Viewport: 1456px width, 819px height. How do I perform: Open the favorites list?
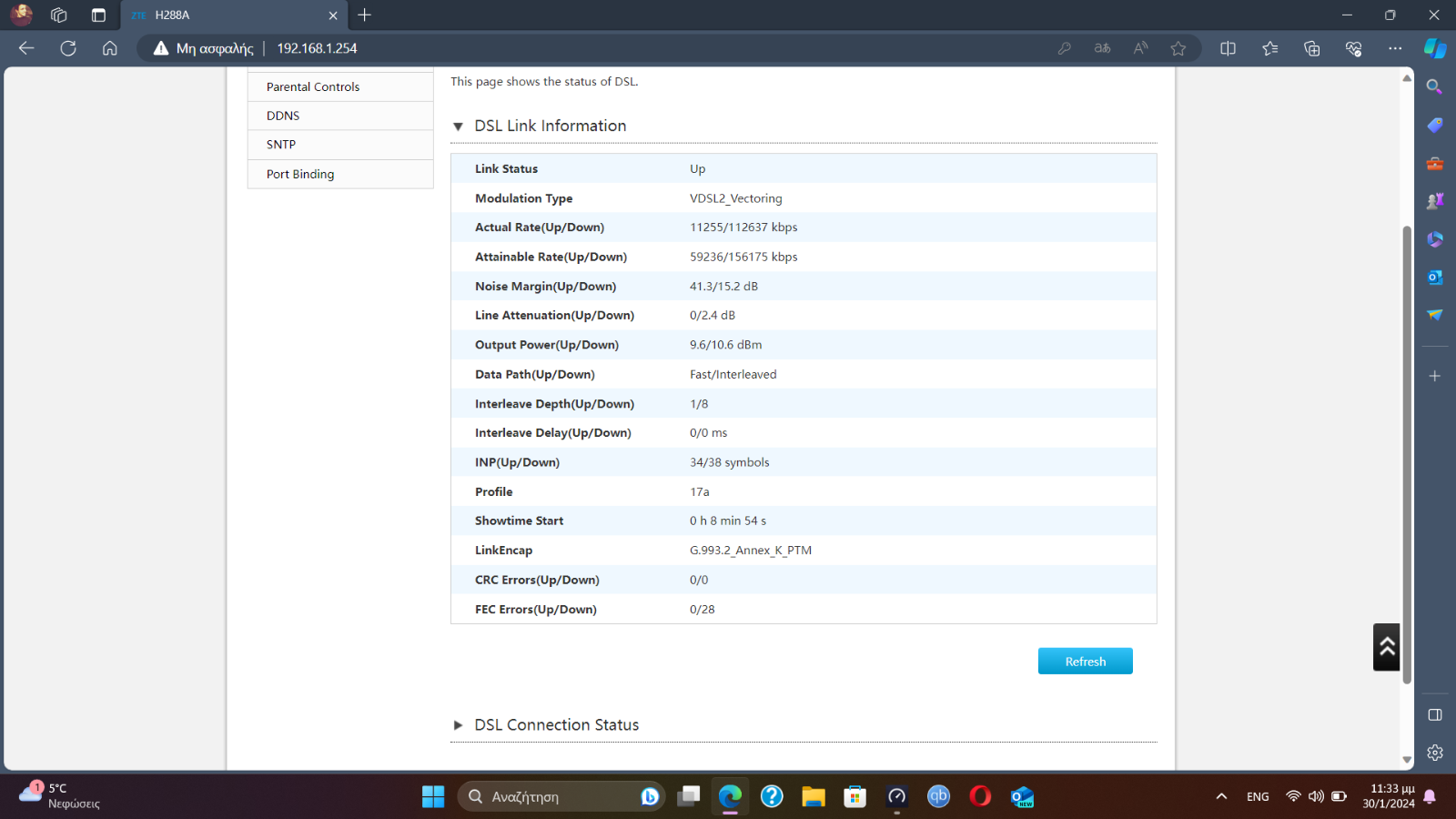coord(1270,48)
